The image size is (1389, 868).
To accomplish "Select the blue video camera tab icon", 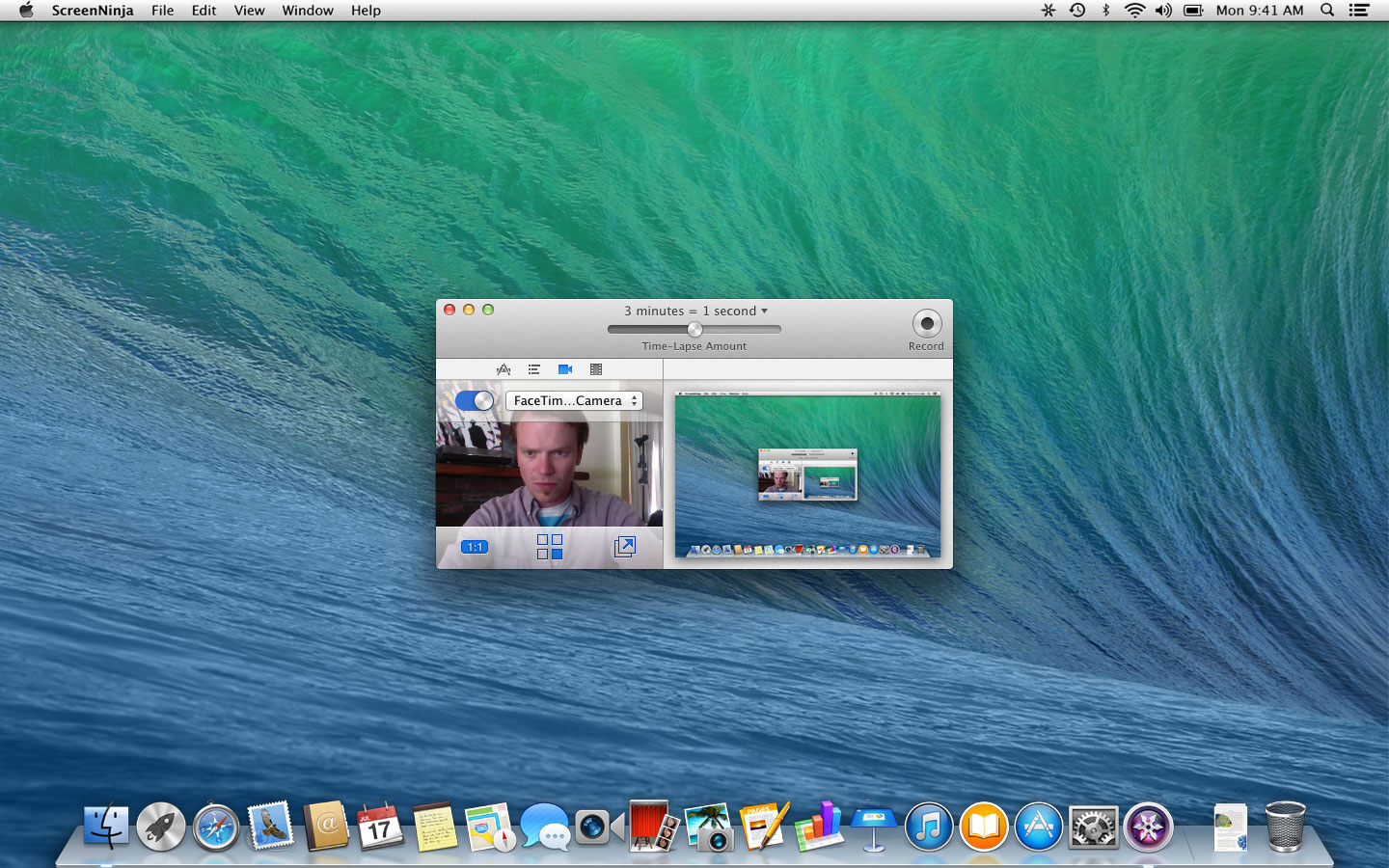I will tap(565, 369).
